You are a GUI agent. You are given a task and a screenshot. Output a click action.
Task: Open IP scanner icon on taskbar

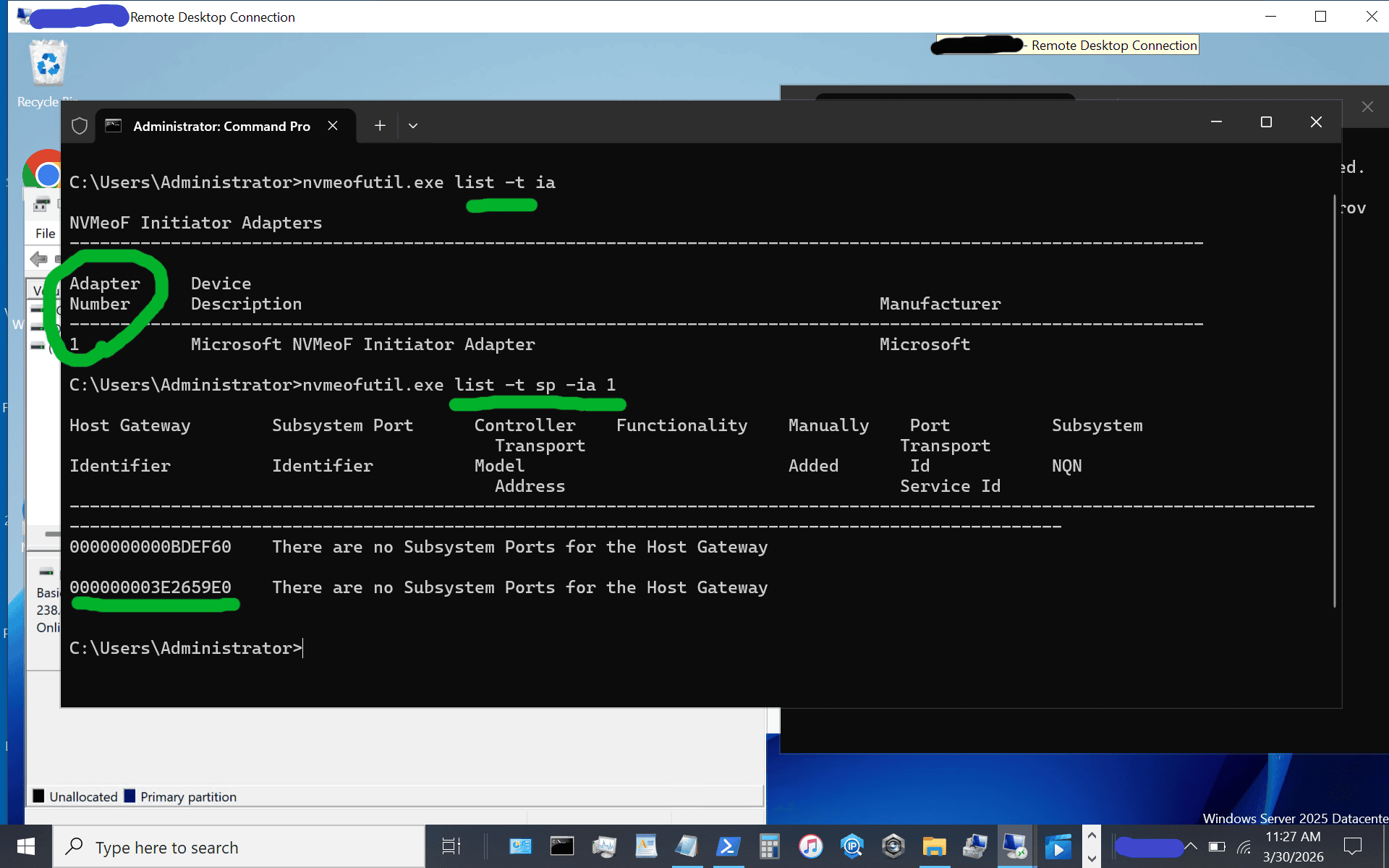[852, 846]
